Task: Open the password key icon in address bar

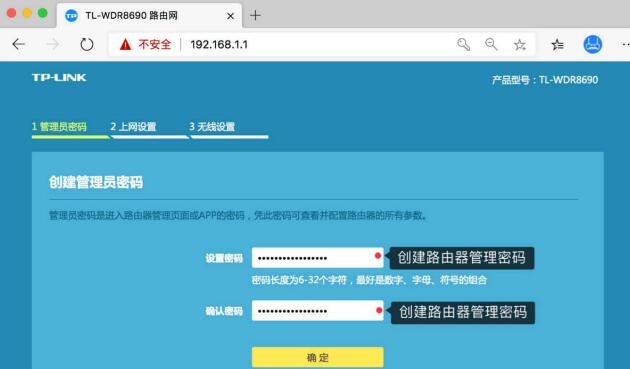Action: point(463,44)
